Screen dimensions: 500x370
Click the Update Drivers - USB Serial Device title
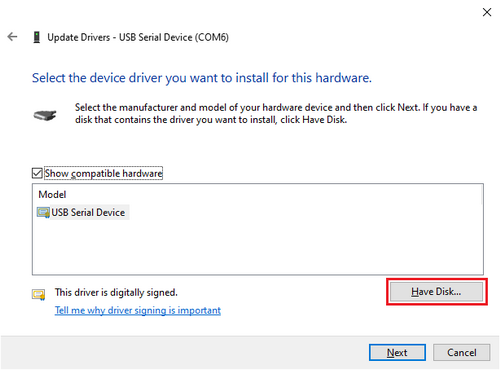pyautogui.click(x=138, y=37)
